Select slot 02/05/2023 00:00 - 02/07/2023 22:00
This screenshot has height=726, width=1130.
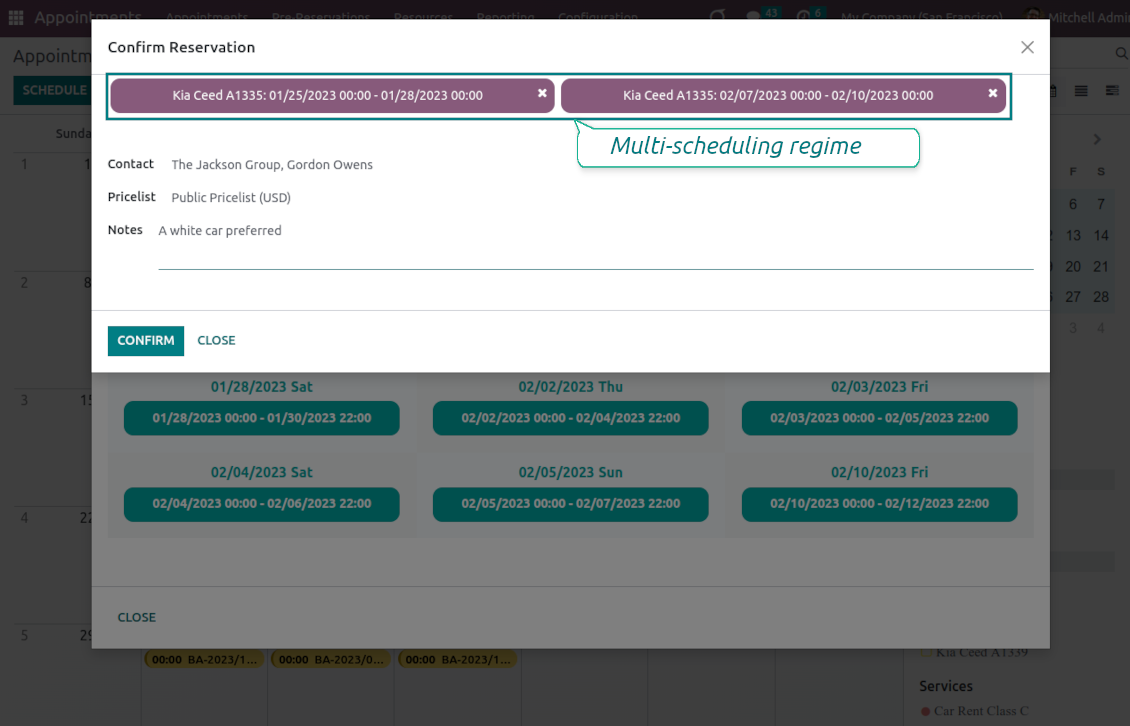click(x=570, y=504)
